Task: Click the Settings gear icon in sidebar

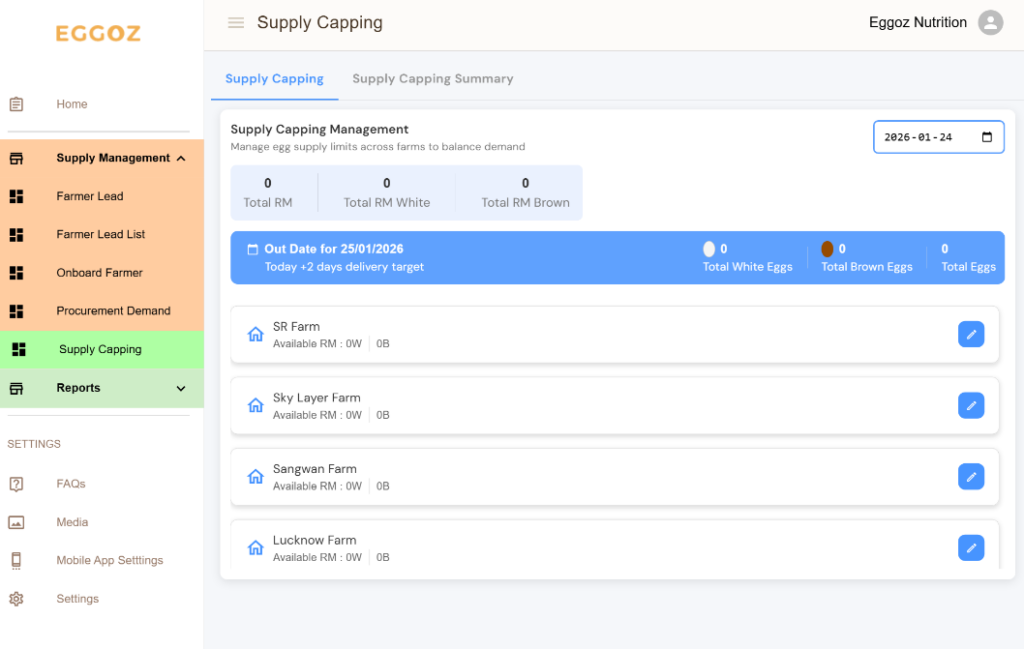Action: point(16,599)
